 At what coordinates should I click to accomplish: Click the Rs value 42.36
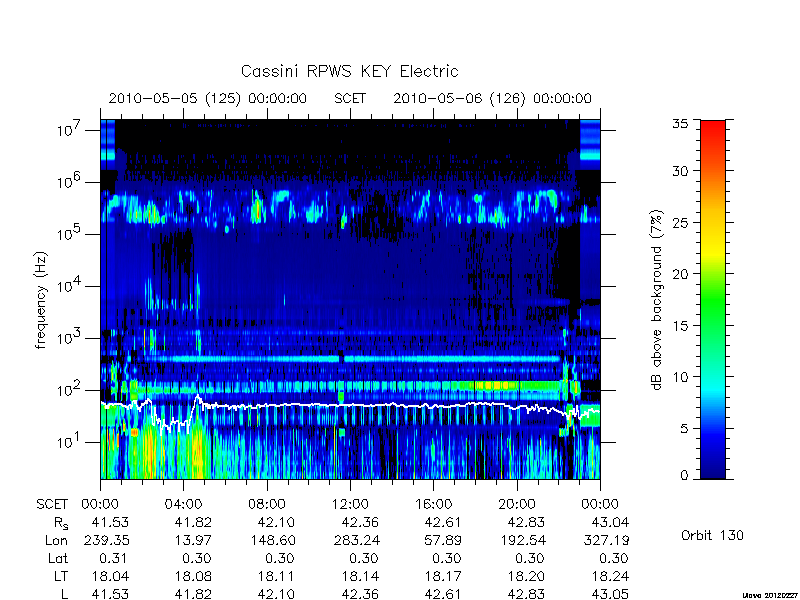[x=360, y=523]
